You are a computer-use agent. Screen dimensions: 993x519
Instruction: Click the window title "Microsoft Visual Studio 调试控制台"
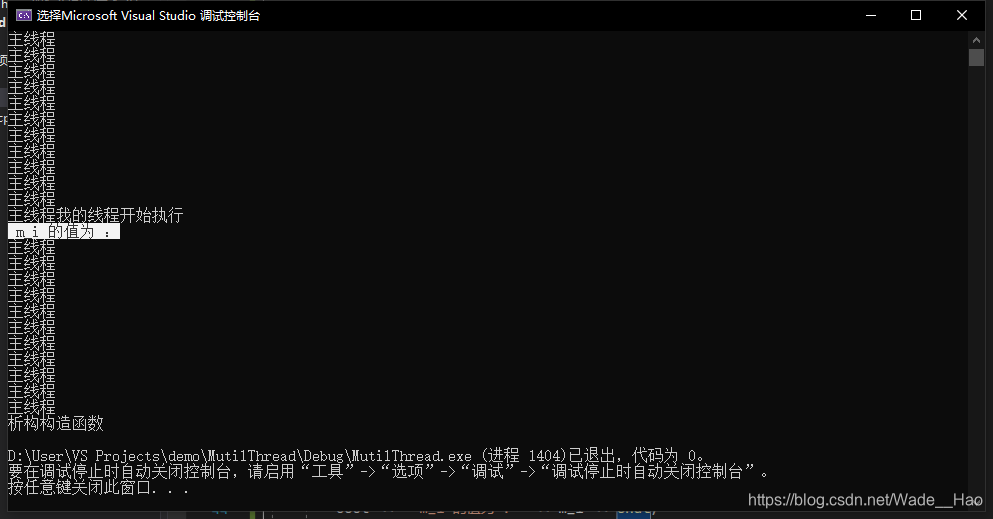[x=148, y=15]
